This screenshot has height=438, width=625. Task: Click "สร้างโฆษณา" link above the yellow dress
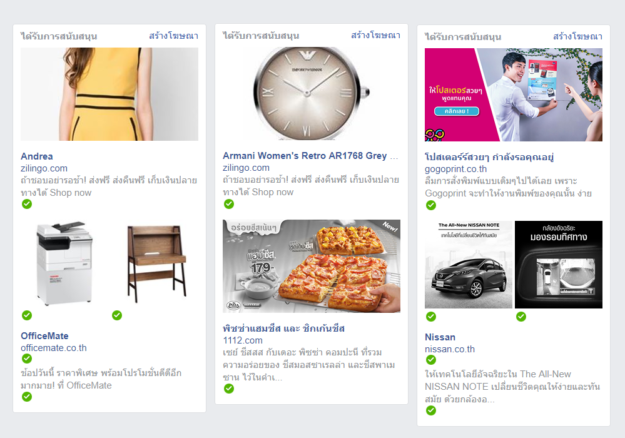pyautogui.click(x=174, y=36)
